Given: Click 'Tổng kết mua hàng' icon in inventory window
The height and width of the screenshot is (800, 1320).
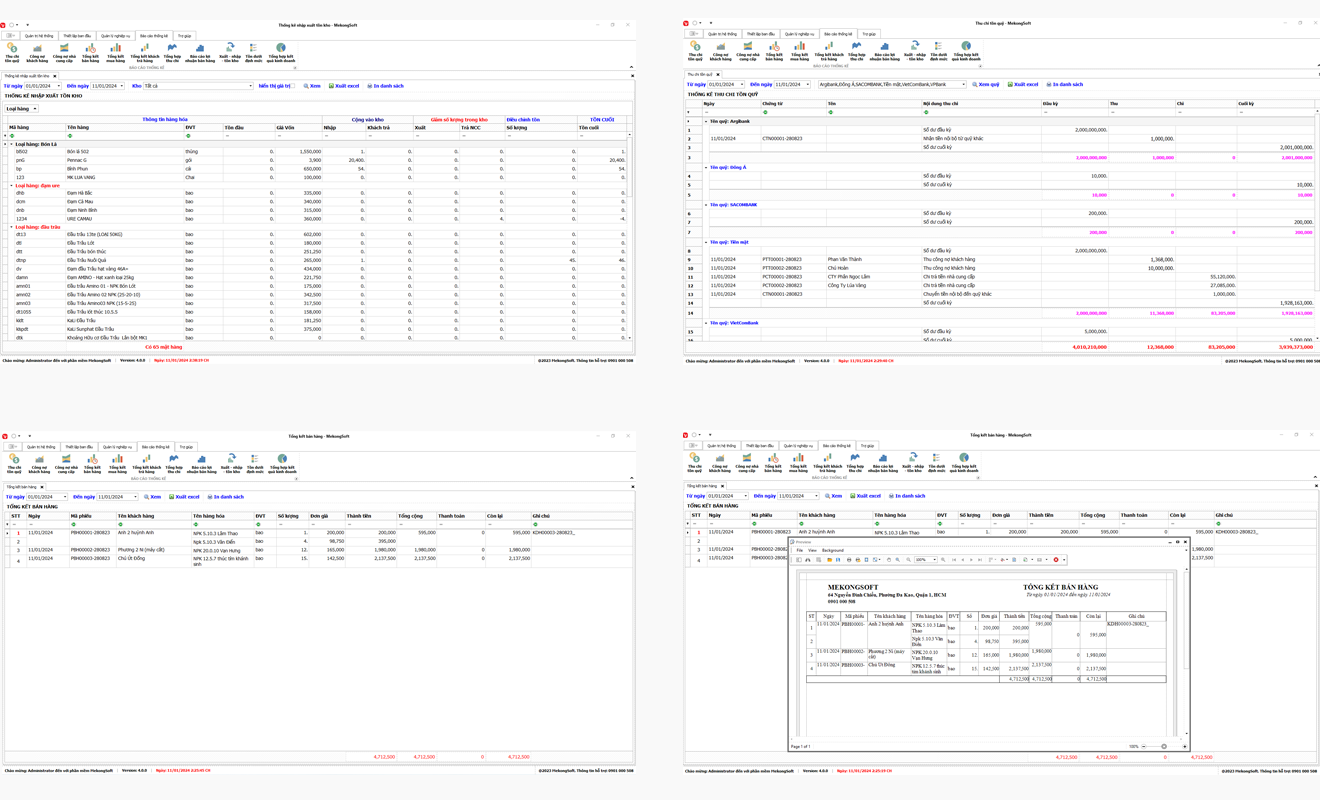Looking at the screenshot, I should point(116,50).
